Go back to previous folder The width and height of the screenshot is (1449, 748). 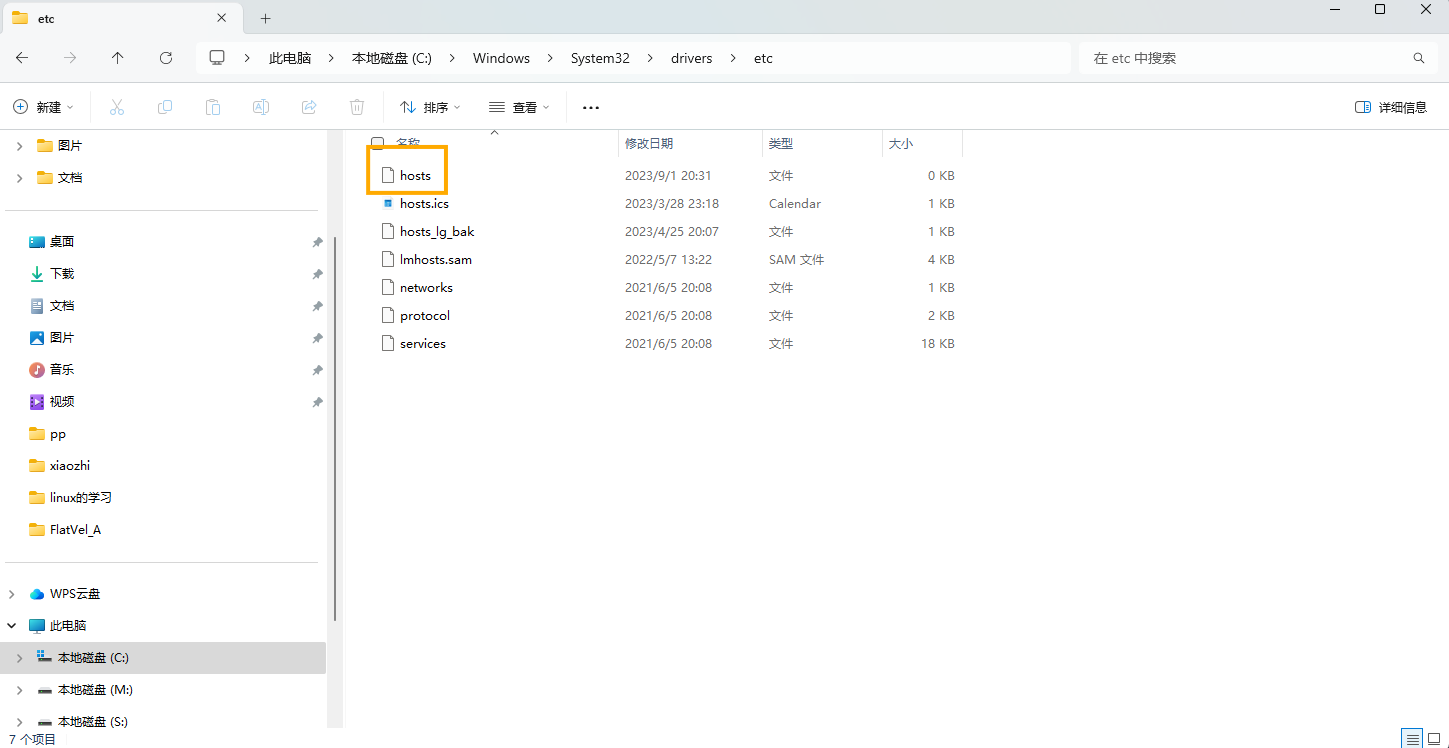click(22, 58)
